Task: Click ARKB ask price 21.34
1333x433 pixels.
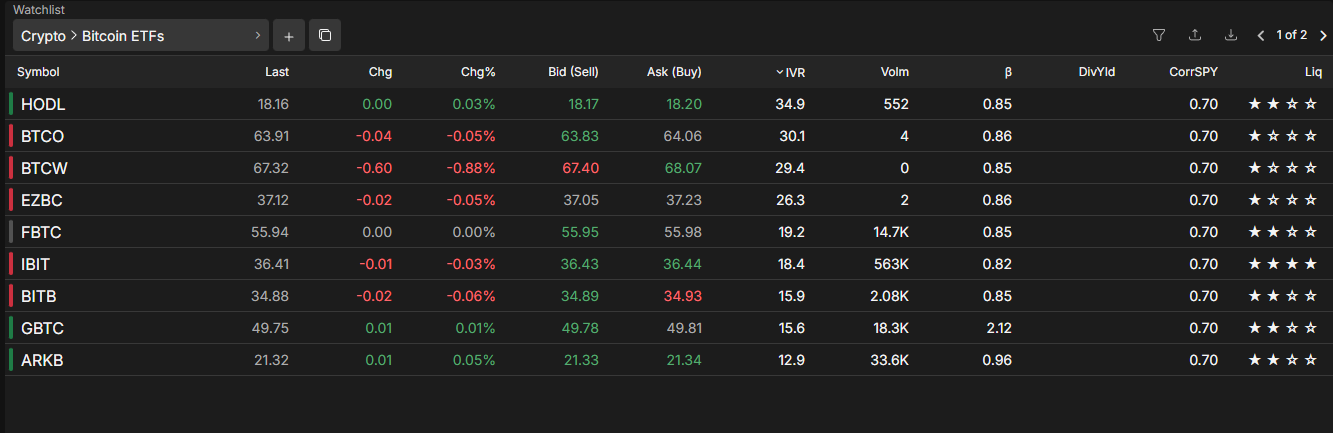Action: pyautogui.click(x=685, y=360)
